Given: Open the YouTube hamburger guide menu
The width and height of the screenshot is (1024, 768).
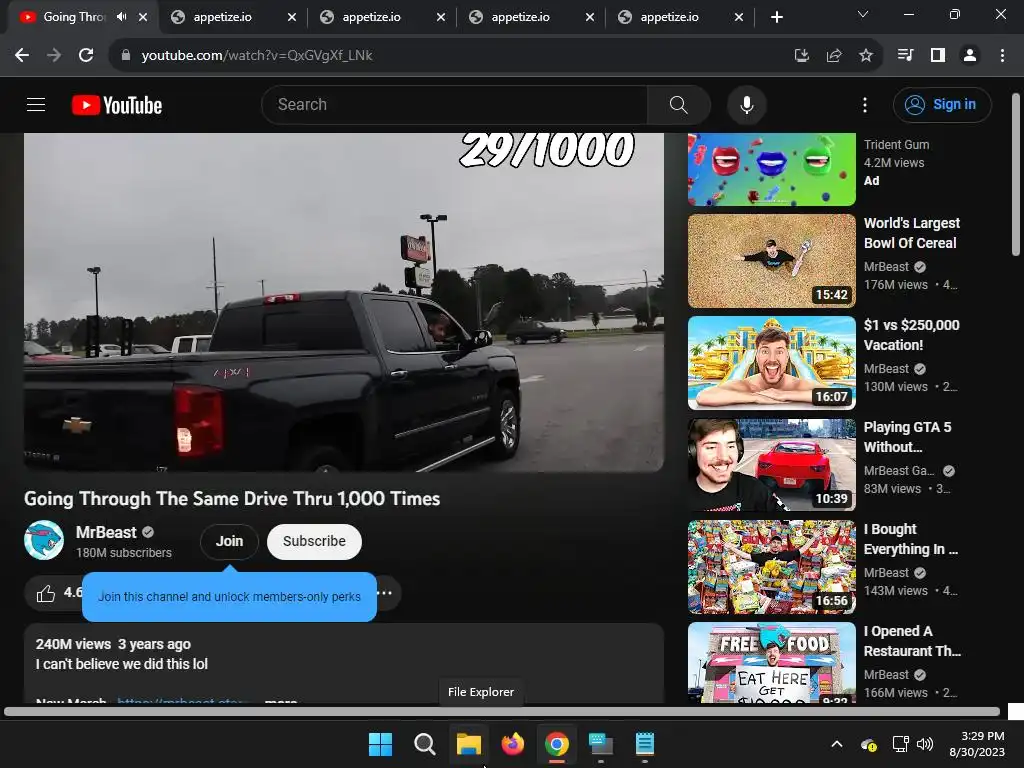Looking at the screenshot, I should (36, 104).
